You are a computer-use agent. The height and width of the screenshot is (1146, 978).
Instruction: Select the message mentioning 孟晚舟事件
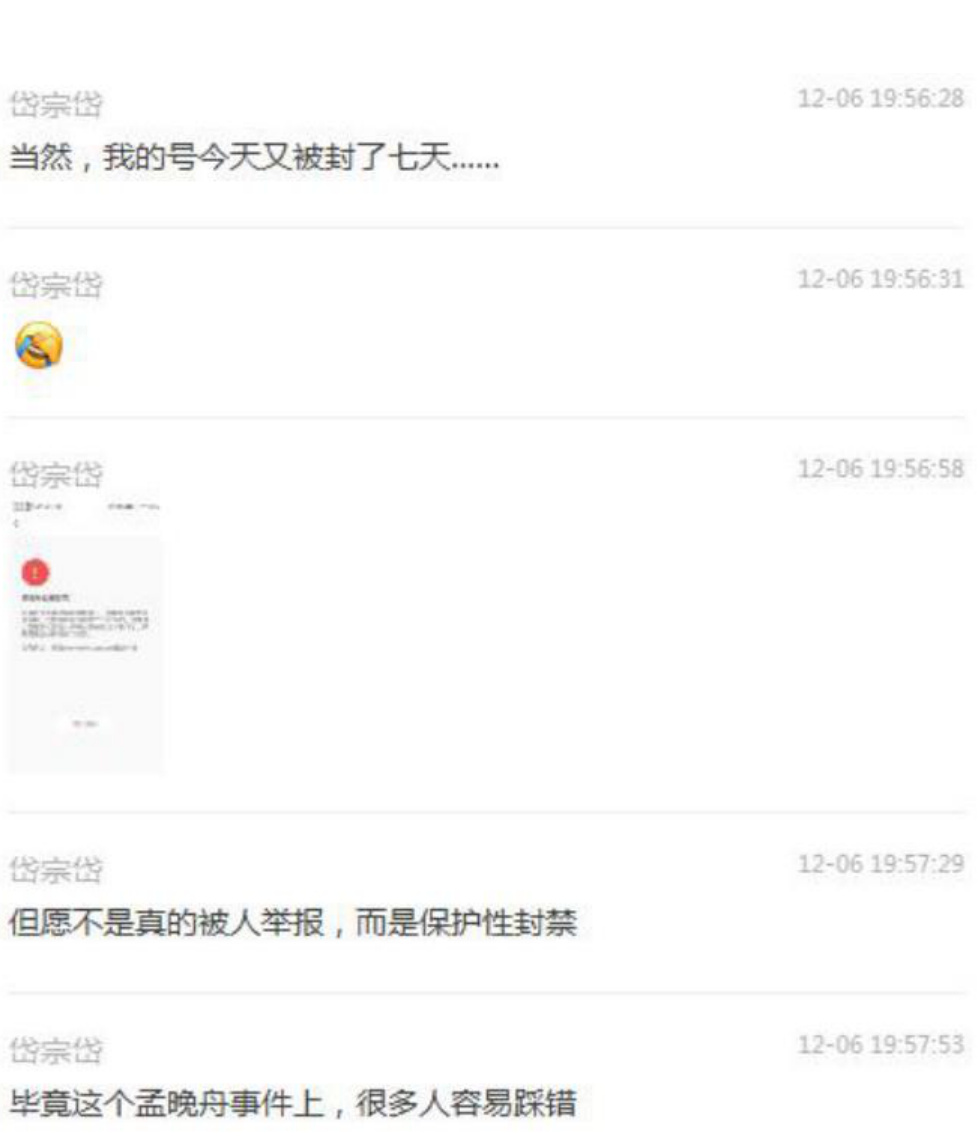click(x=293, y=1104)
